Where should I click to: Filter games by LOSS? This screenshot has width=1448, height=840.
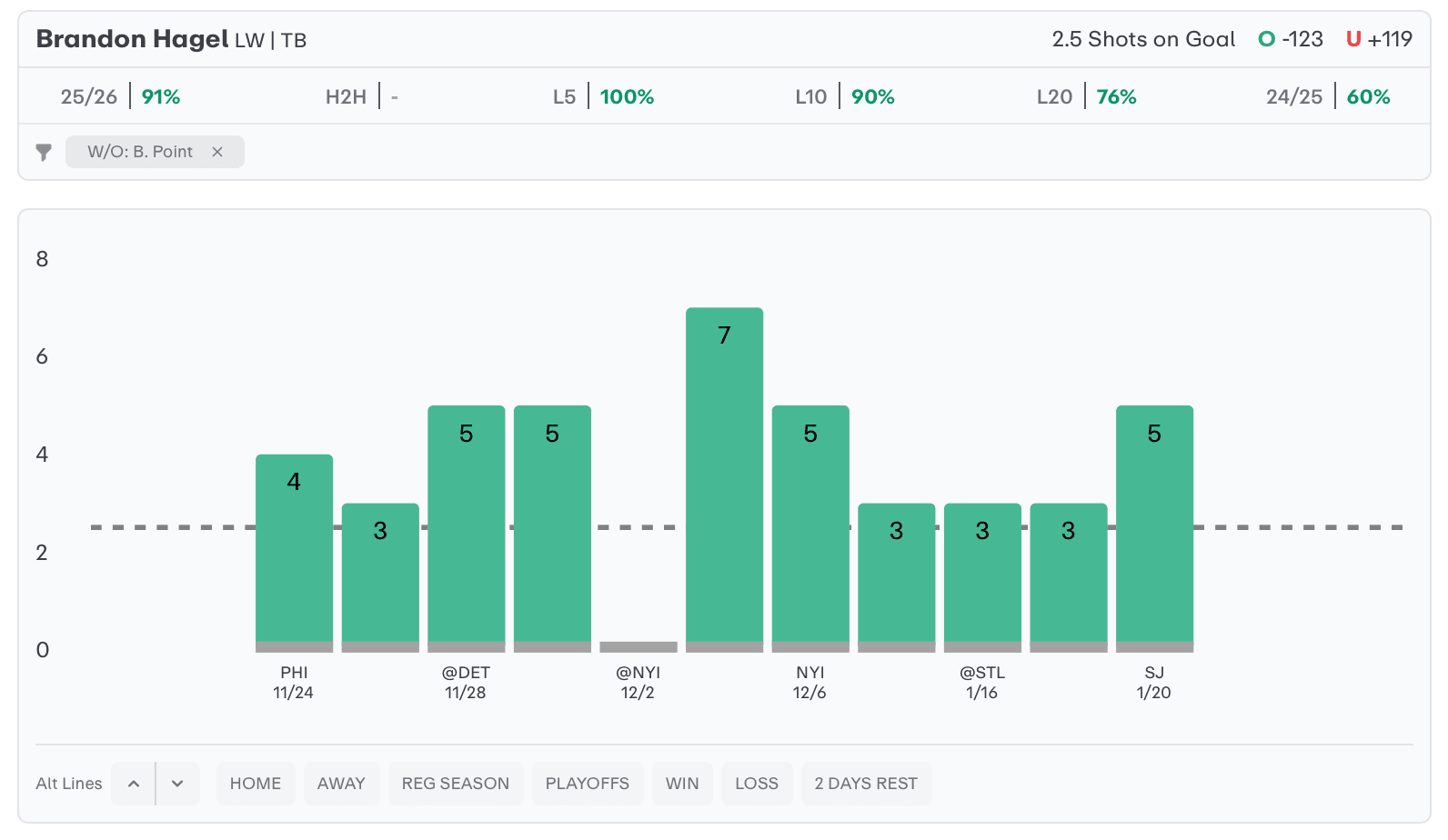click(757, 784)
